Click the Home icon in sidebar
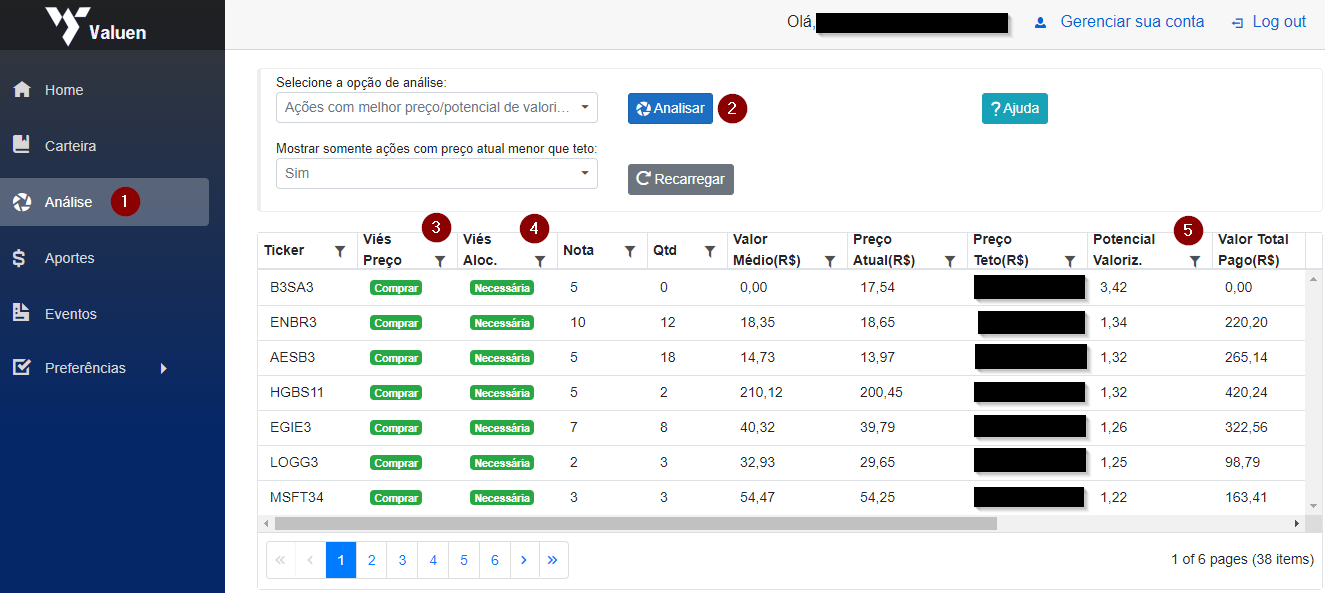Image resolution: width=1325 pixels, height=593 pixels. coord(22,90)
